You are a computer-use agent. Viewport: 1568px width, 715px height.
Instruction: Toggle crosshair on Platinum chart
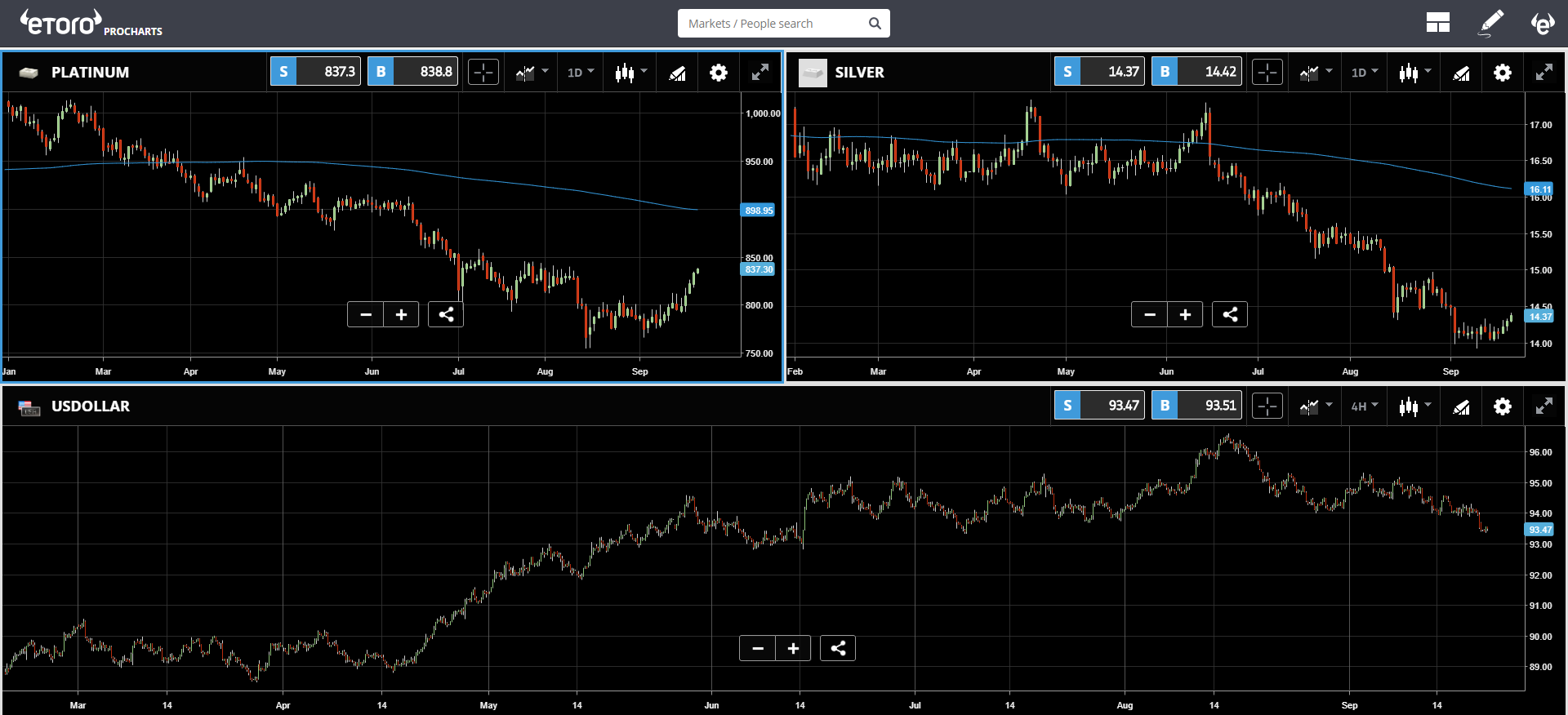tap(483, 73)
